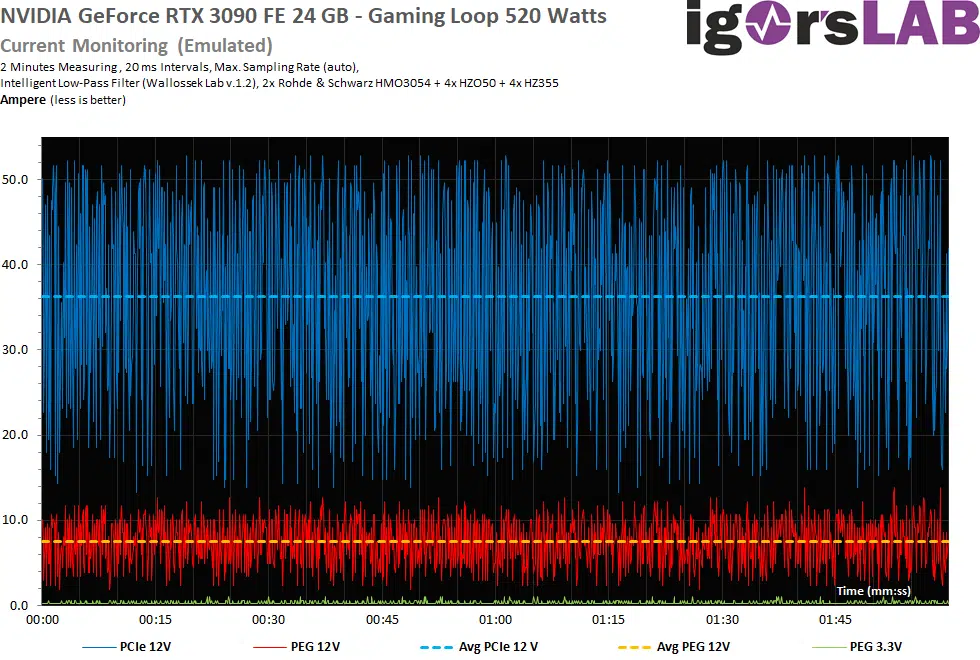Click the 01:45 time axis label
This screenshot has width=980, height=660.
pos(836,620)
